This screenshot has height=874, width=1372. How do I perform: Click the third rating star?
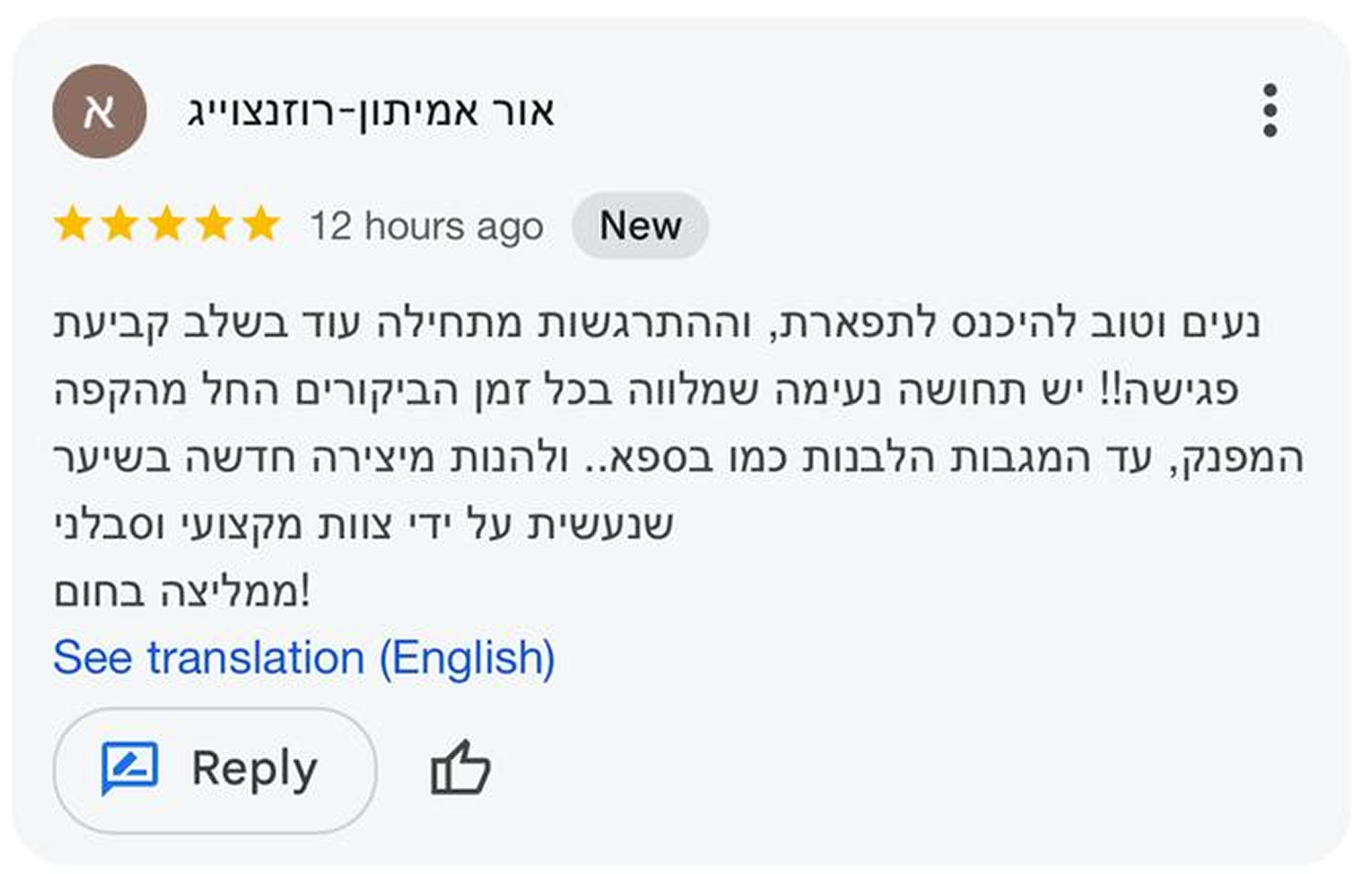167,224
